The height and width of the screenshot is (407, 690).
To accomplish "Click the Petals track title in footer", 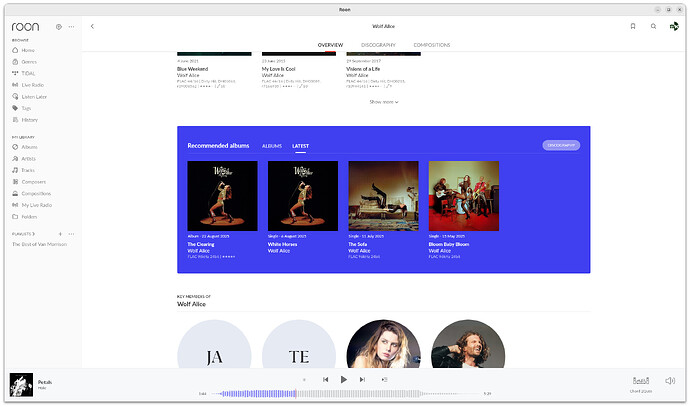I will [x=45, y=382].
